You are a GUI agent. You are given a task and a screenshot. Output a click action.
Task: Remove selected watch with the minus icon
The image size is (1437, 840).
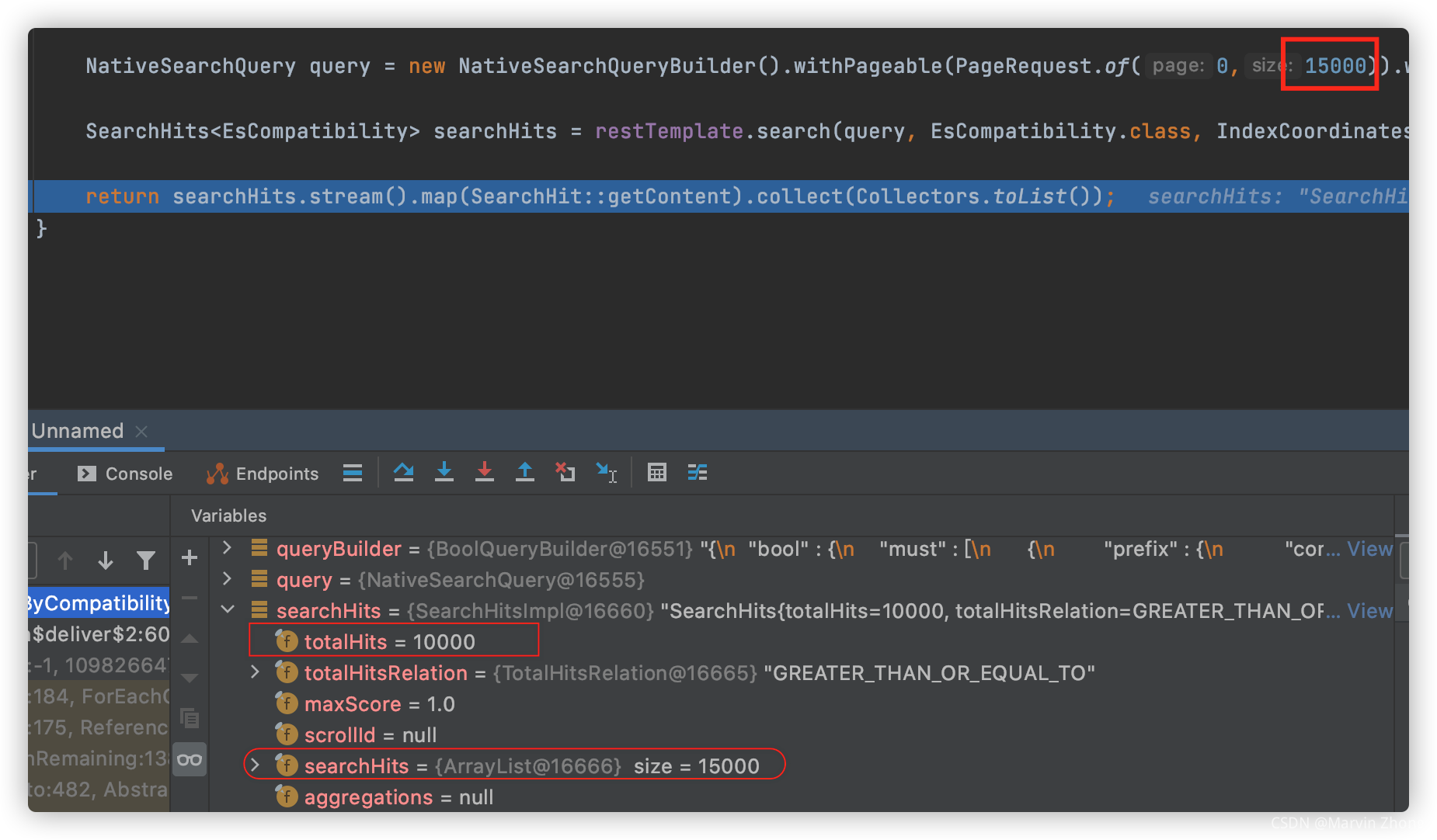point(190,597)
